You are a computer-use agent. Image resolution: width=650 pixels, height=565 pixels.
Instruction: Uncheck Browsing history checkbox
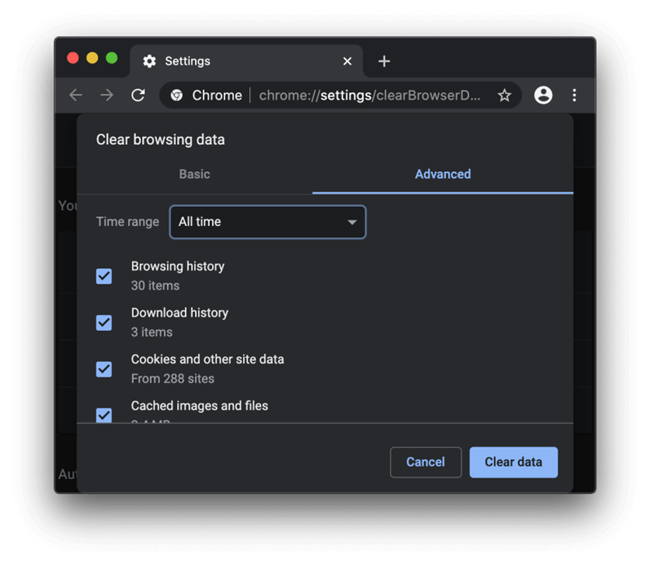point(104,276)
